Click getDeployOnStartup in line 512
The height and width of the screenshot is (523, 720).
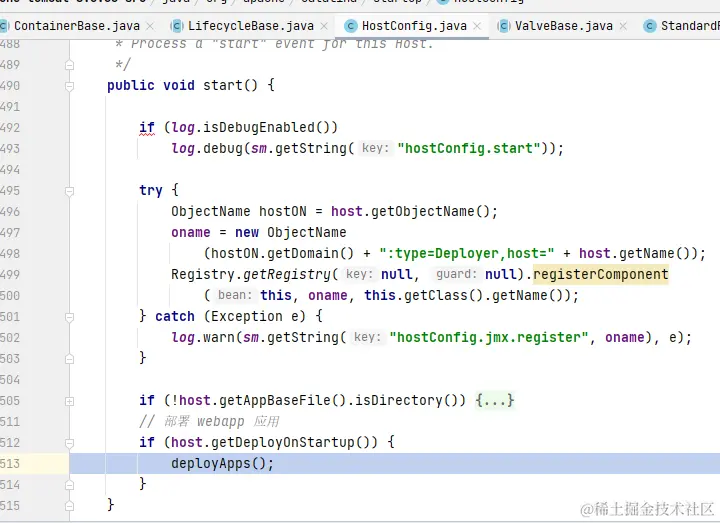tap(283, 442)
